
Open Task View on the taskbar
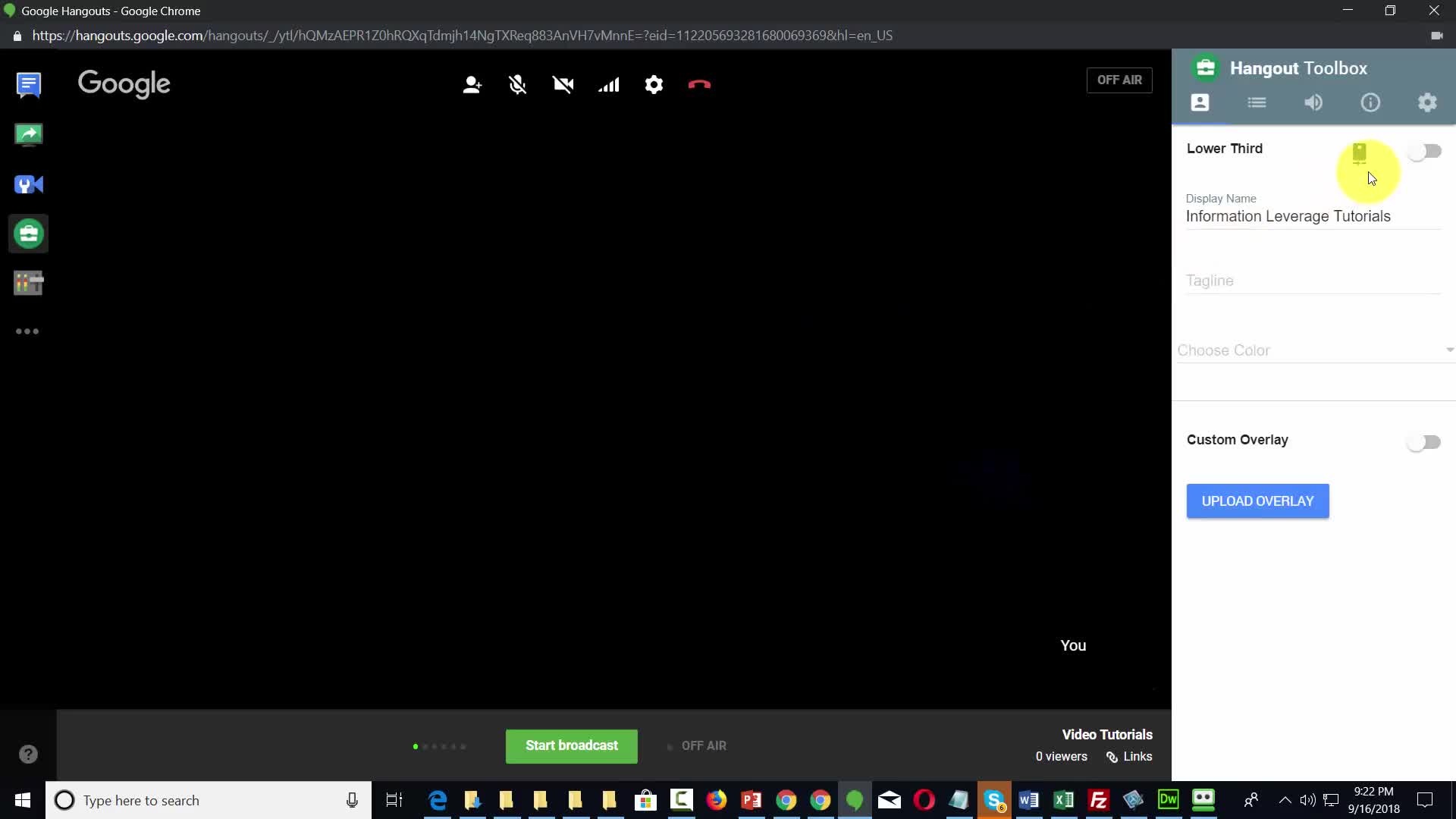coord(394,801)
